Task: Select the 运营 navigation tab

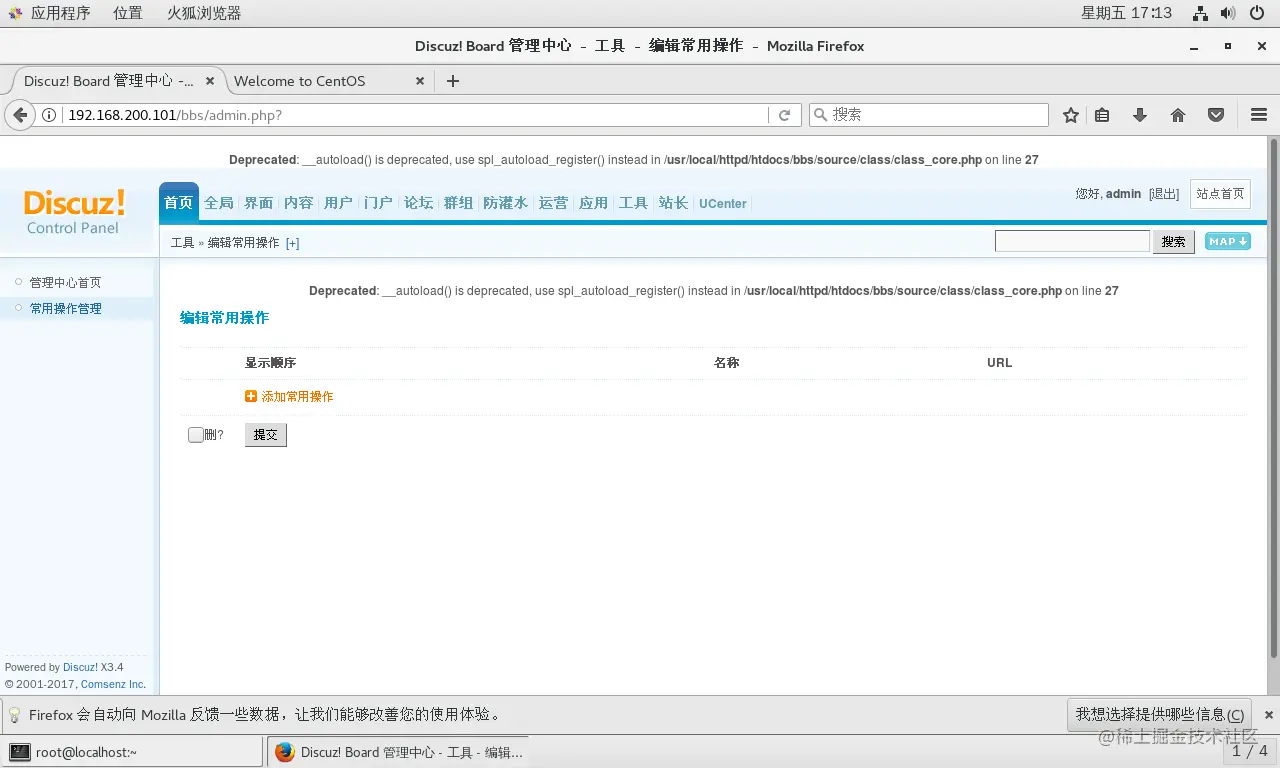Action: coord(553,203)
